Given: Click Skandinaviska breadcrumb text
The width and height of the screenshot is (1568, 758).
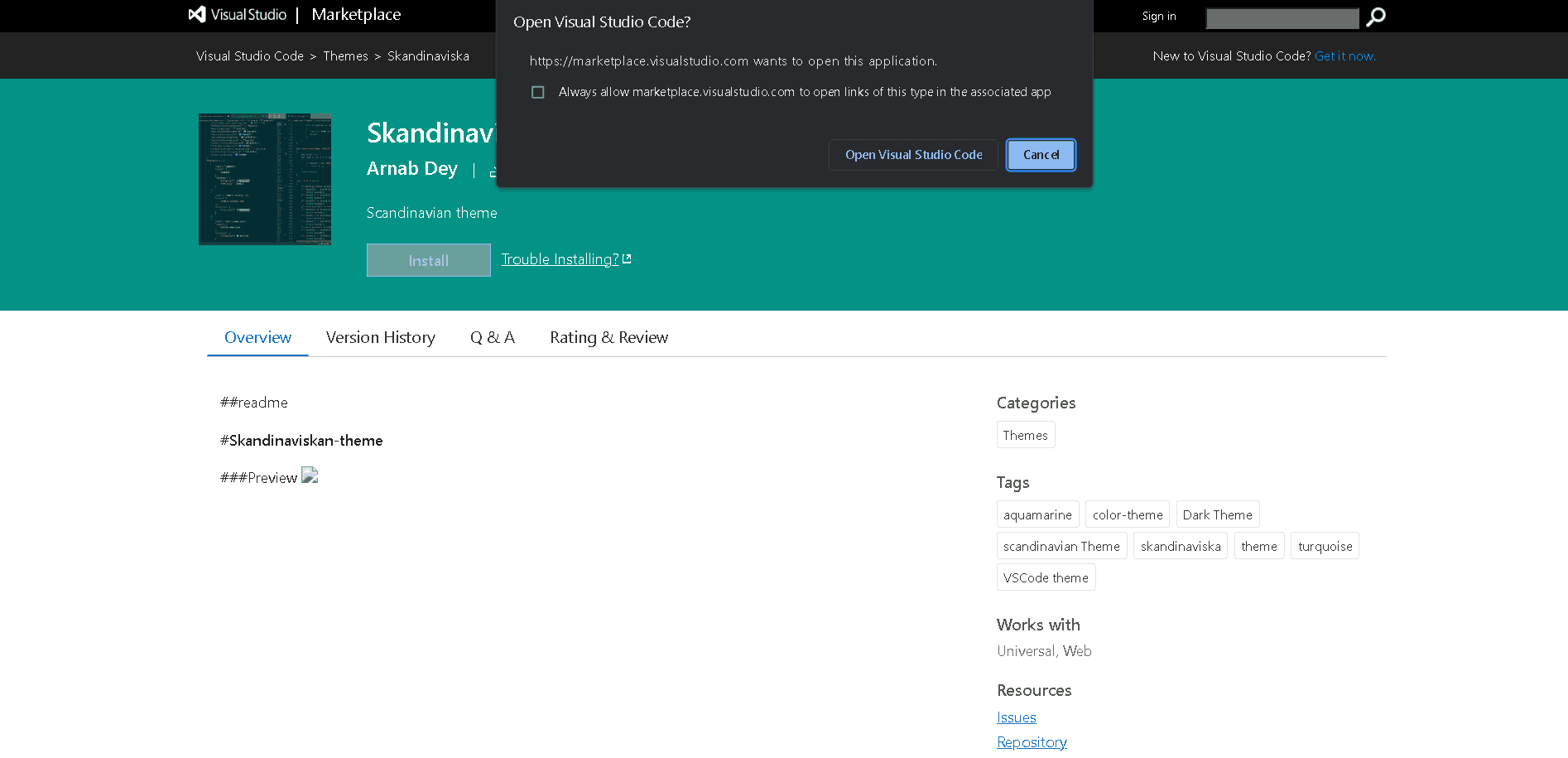Looking at the screenshot, I should pos(428,56).
